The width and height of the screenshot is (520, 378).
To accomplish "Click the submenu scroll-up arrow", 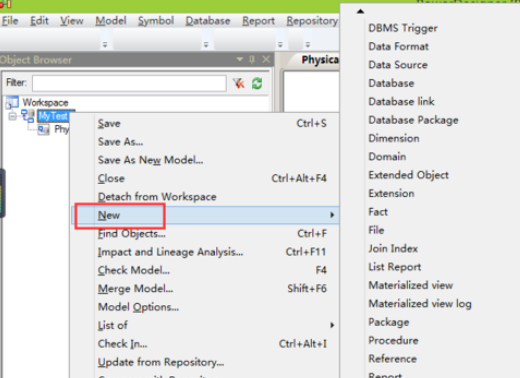I will click(x=360, y=11).
